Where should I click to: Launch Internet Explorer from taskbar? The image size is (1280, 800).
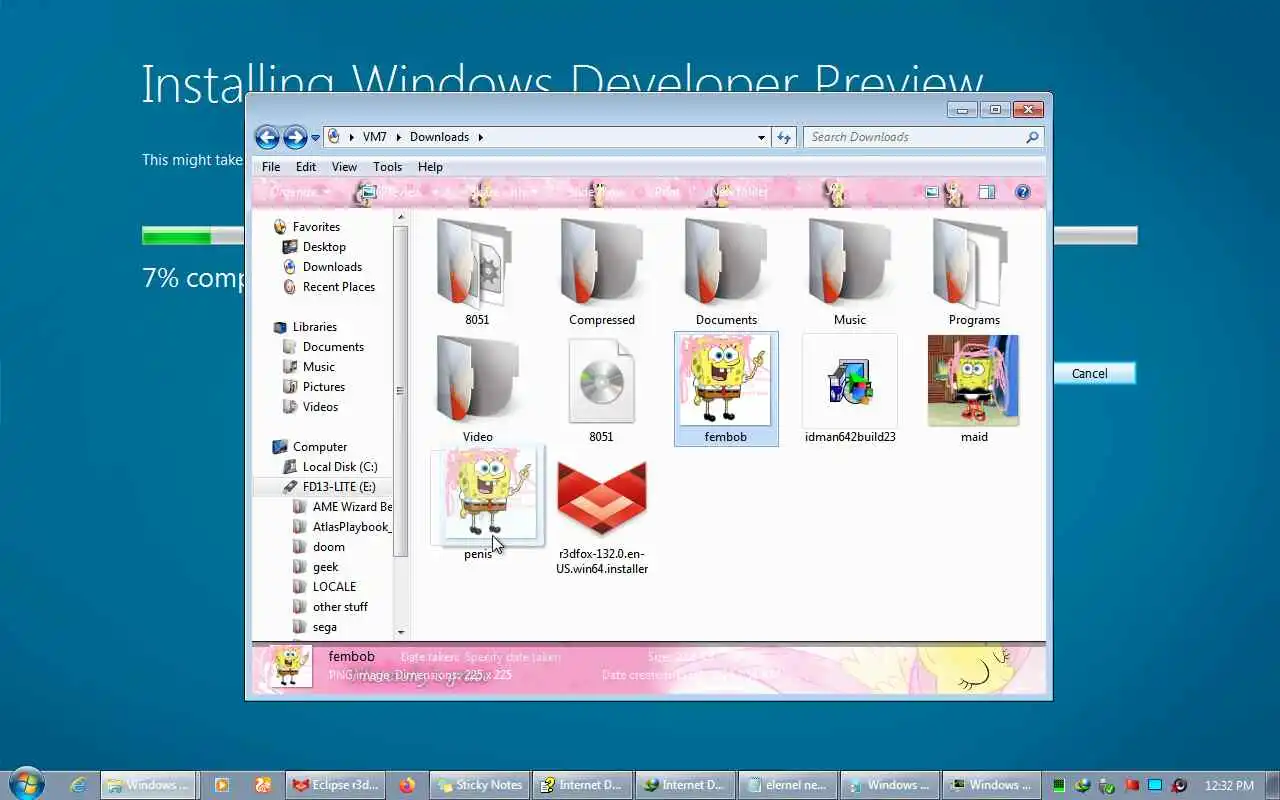coord(78,785)
